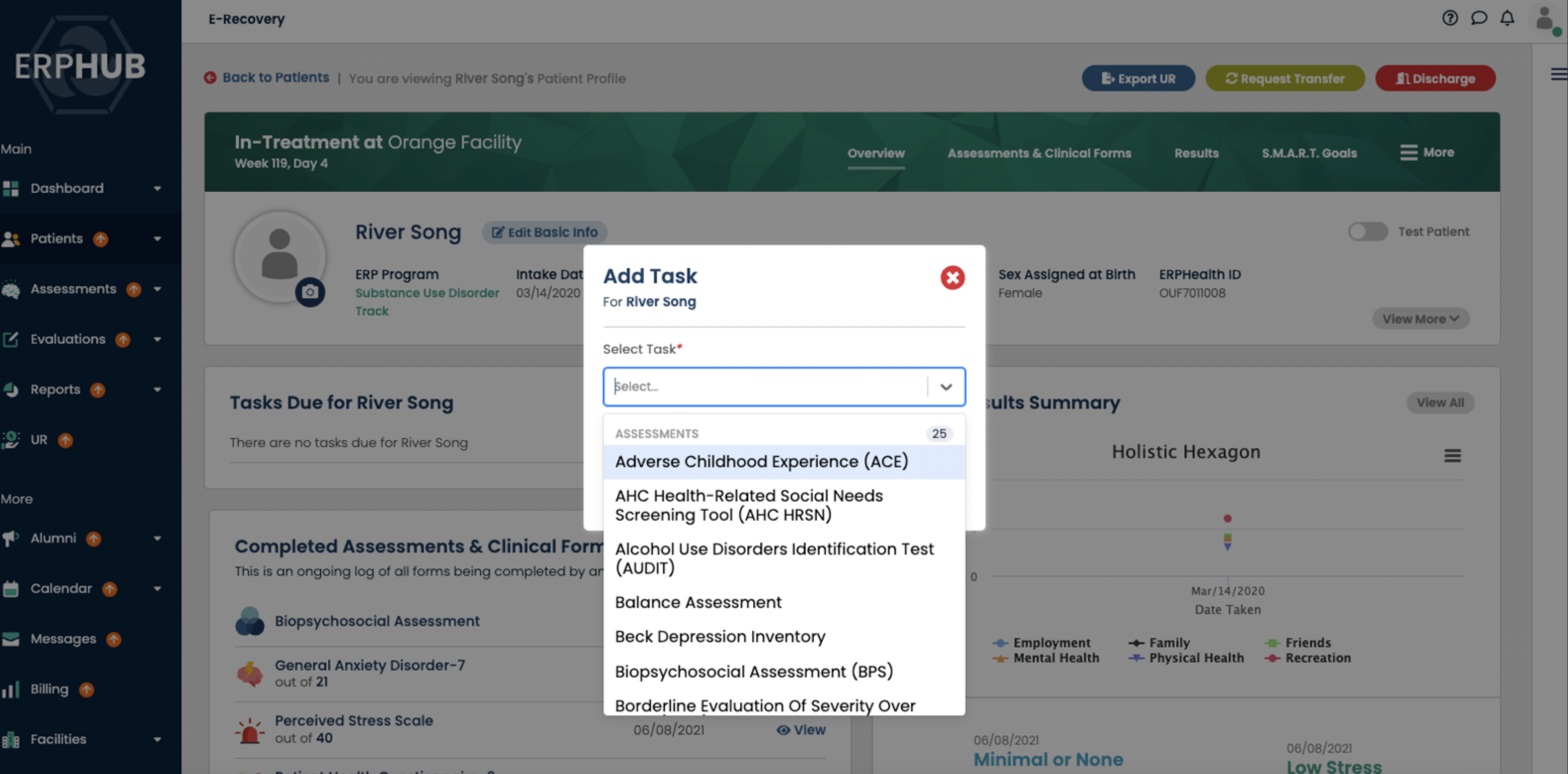
Task: Expand View More patient details
Action: 1420,319
